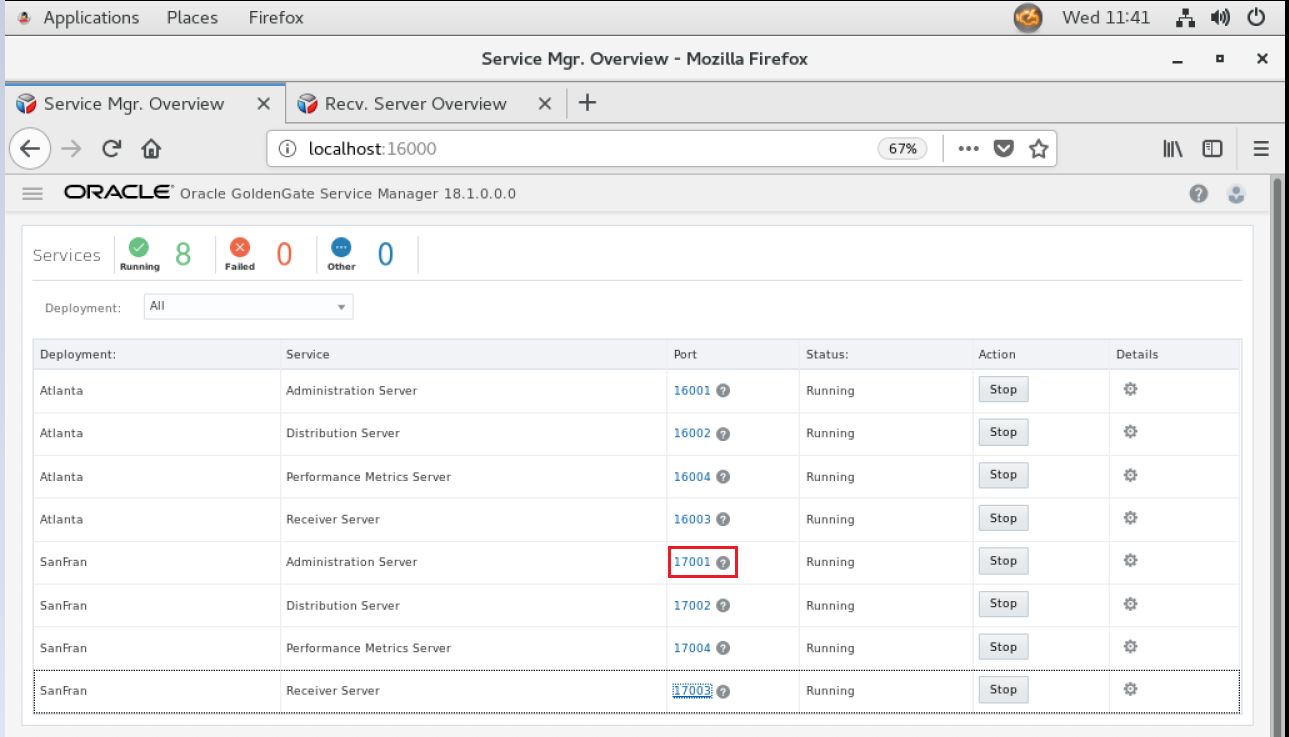Stop the Atlanta Distribution Server
Screen dimensions: 1289x737
[1003, 433]
